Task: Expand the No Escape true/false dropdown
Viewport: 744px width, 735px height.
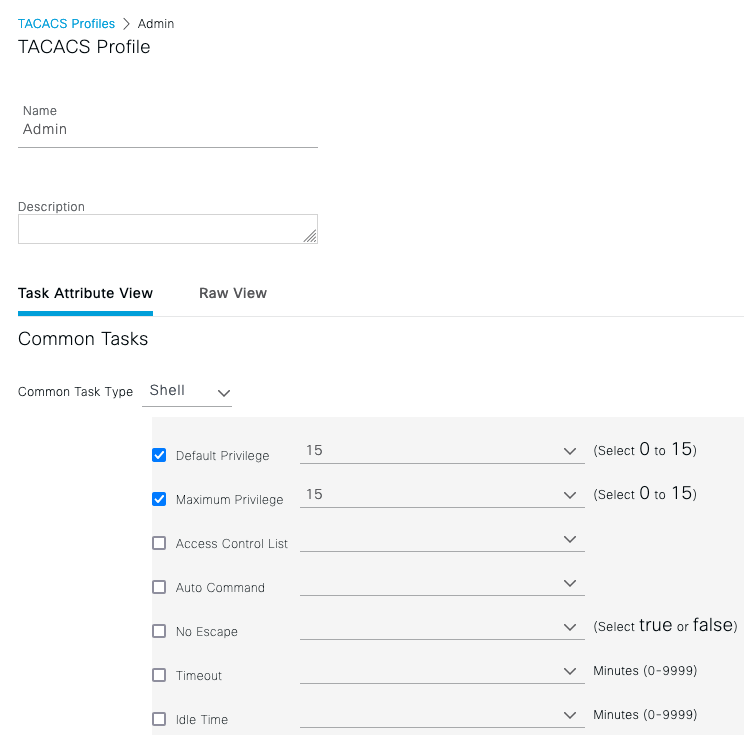Action: (x=441, y=628)
